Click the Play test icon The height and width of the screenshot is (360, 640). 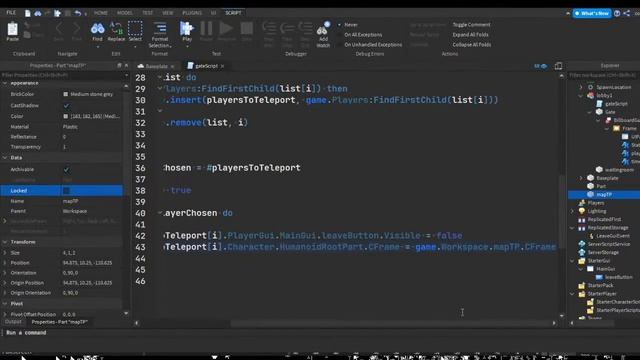187,29
